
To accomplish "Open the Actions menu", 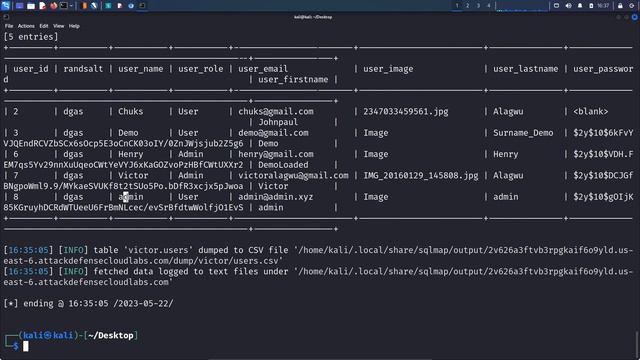I will pos(26,26).
